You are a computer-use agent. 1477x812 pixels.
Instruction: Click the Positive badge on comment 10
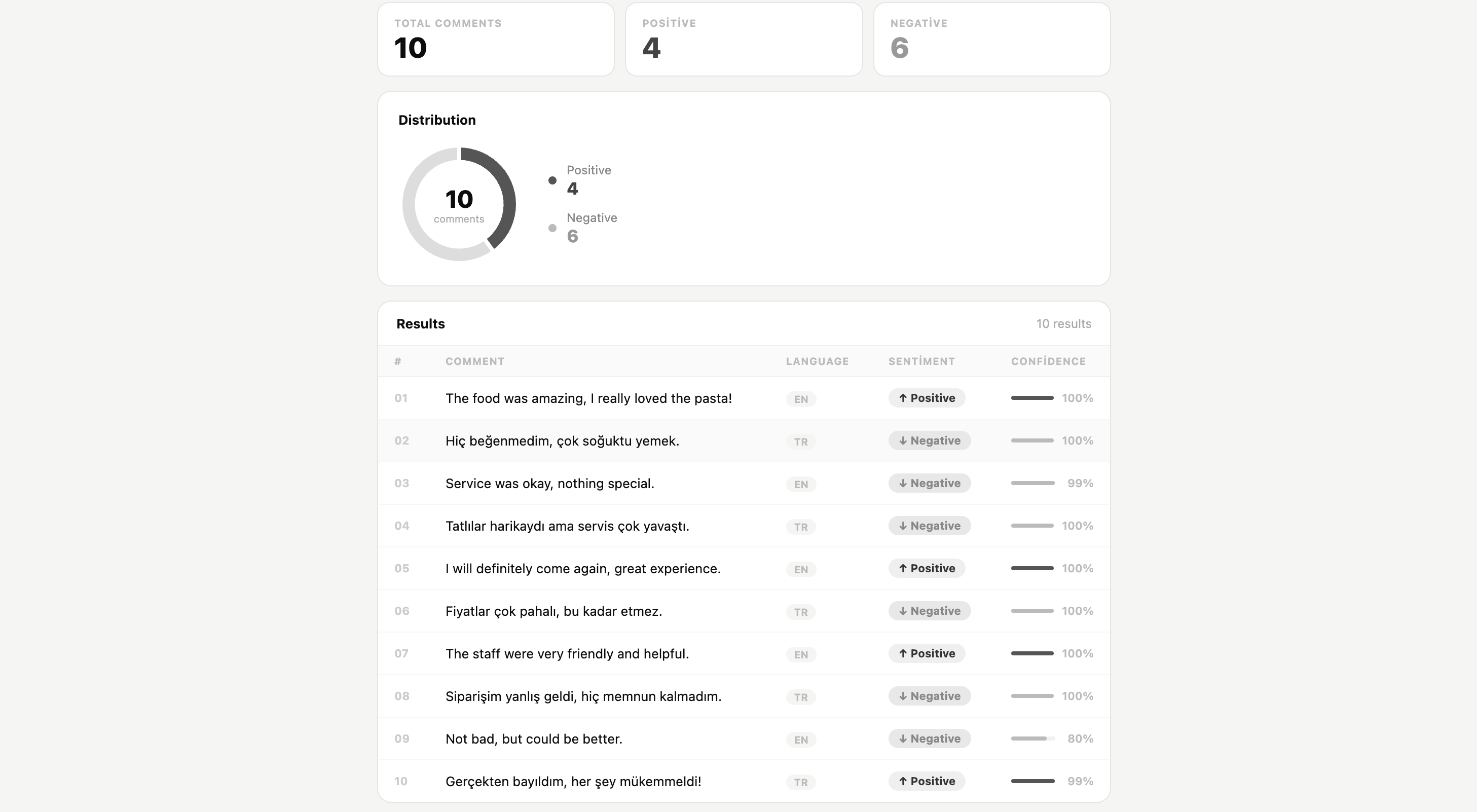(926, 781)
